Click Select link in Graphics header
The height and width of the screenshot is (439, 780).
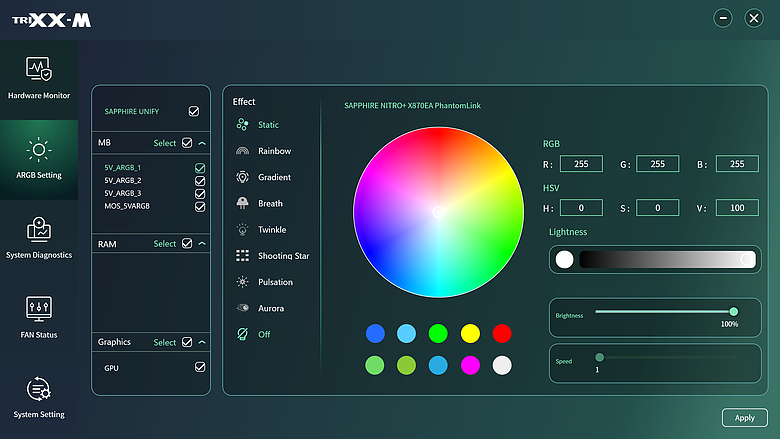[x=165, y=343]
